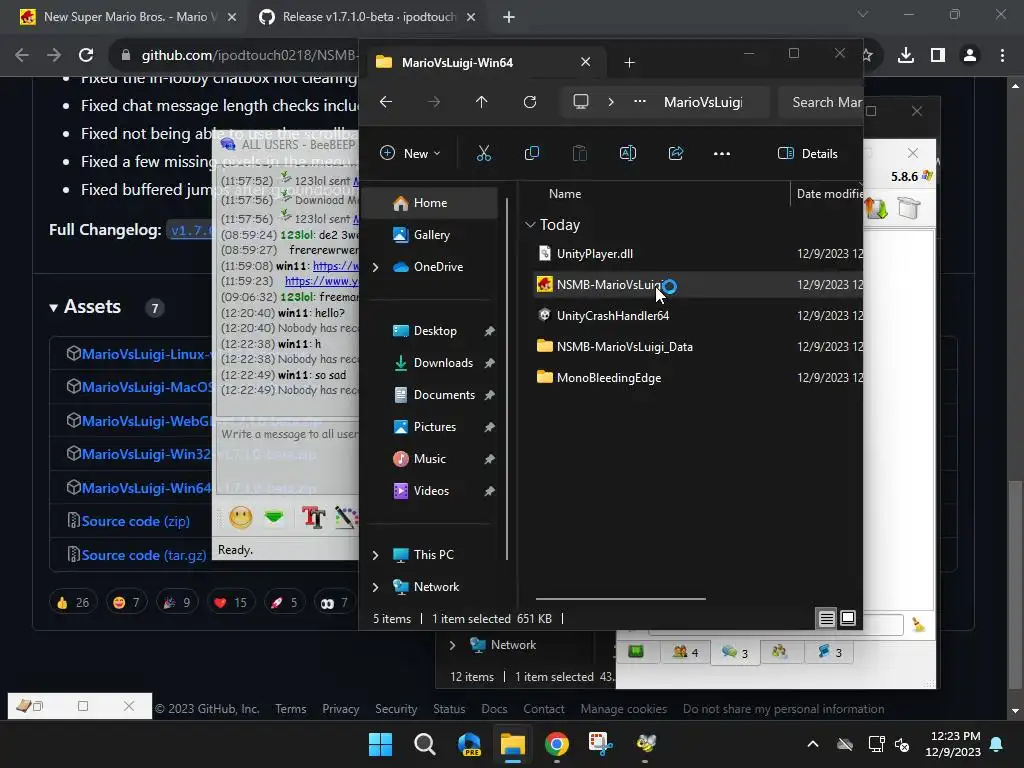
Task: Go up one folder level in Explorer
Action: 481,102
